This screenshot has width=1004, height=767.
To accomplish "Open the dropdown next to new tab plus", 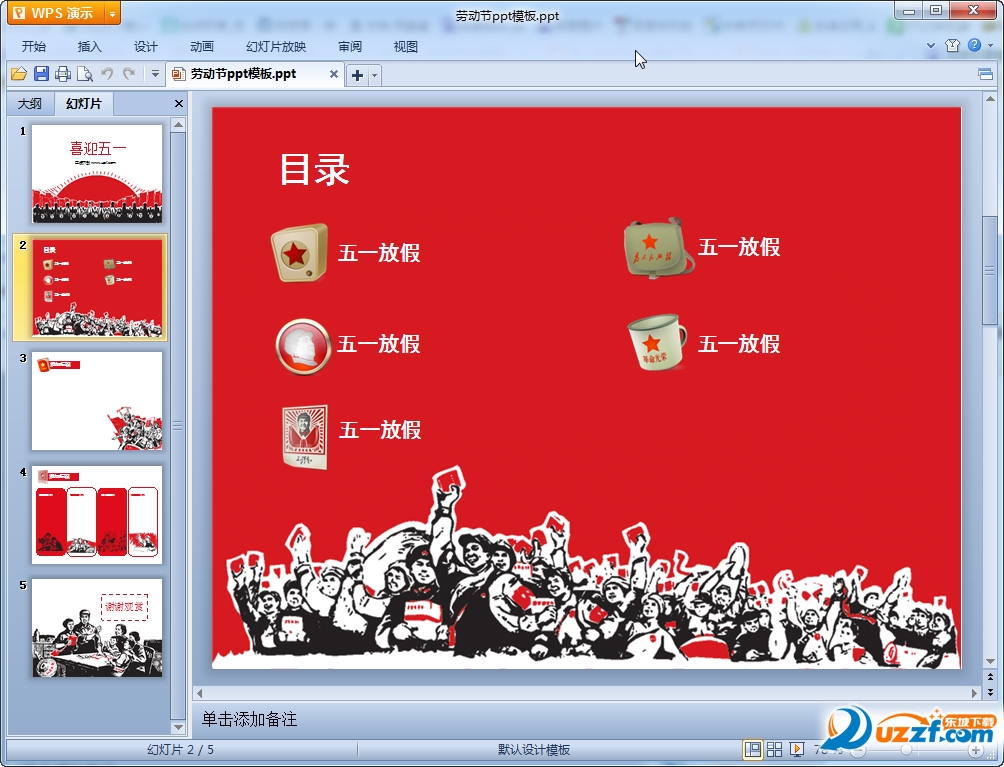I will coord(375,76).
